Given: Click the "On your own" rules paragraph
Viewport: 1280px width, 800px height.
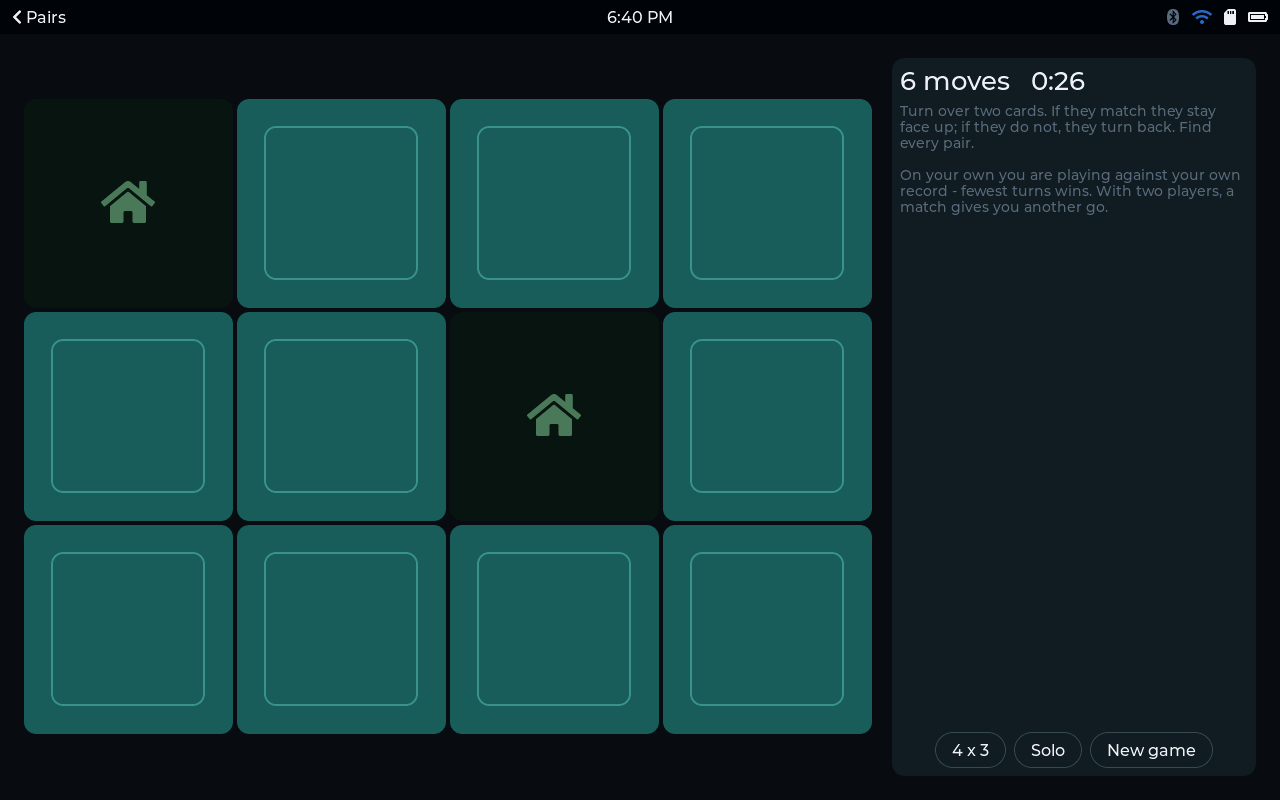Looking at the screenshot, I should pyautogui.click(x=1070, y=191).
